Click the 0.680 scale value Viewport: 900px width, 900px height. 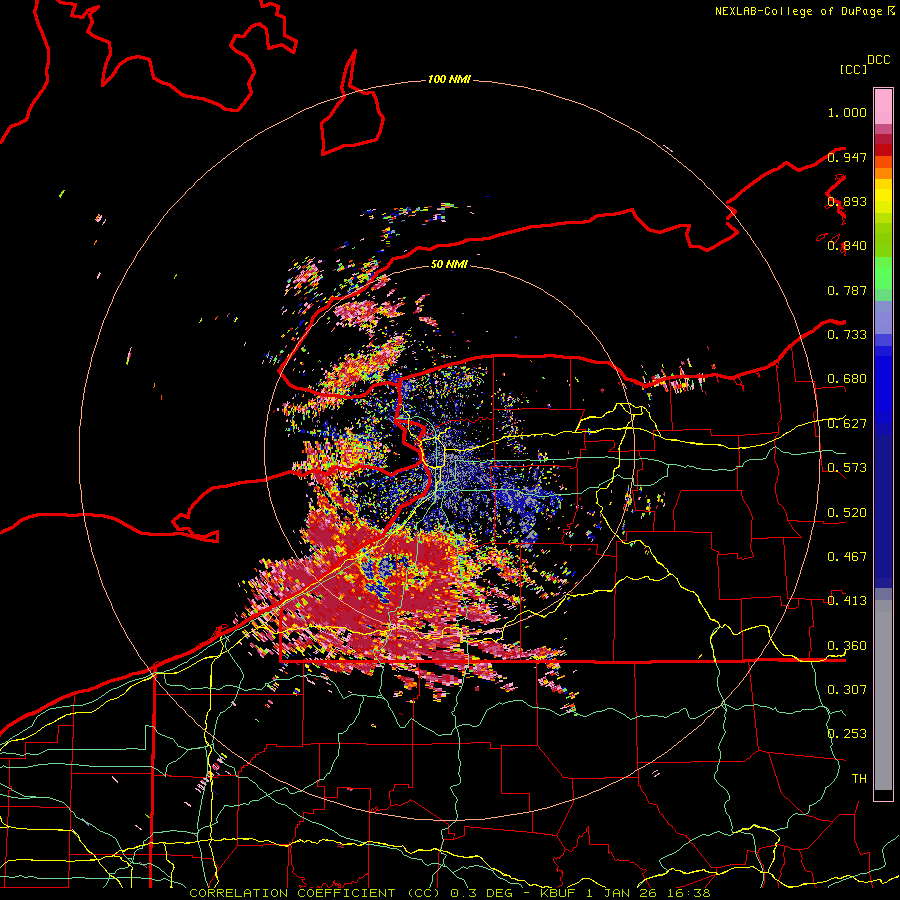[847, 379]
